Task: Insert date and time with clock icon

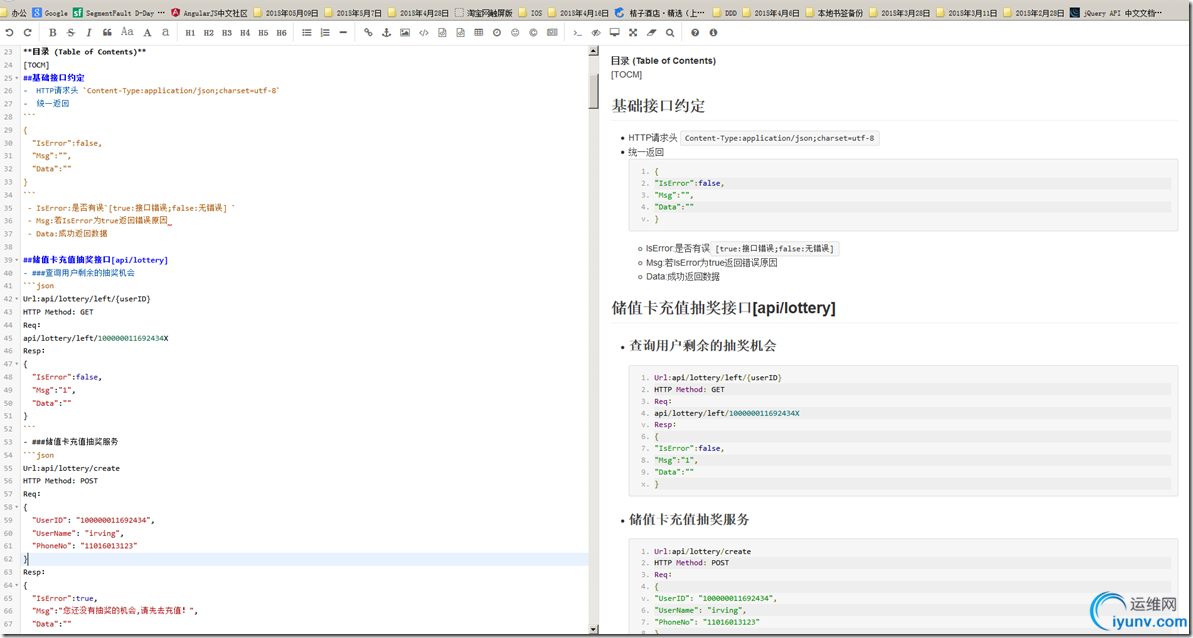Action: click(497, 33)
